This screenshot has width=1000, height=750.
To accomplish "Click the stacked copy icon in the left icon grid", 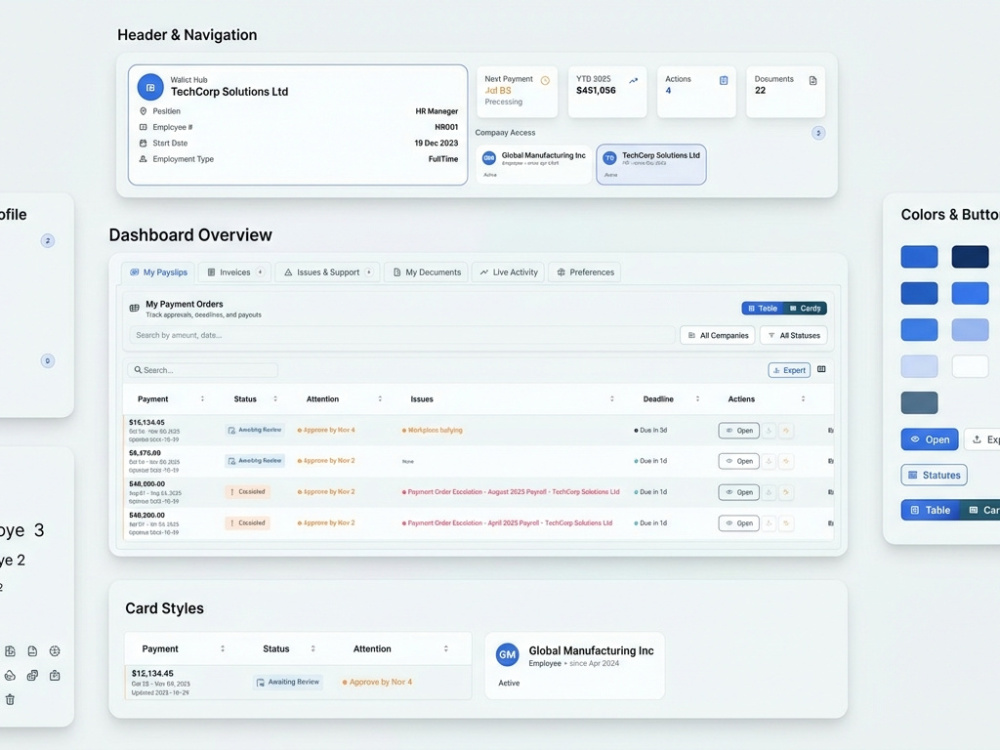I will click(x=33, y=675).
